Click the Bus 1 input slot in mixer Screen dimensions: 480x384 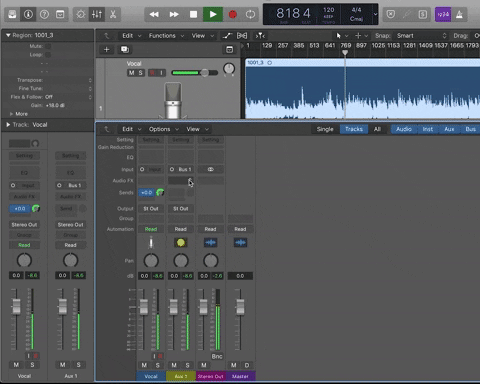181,169
